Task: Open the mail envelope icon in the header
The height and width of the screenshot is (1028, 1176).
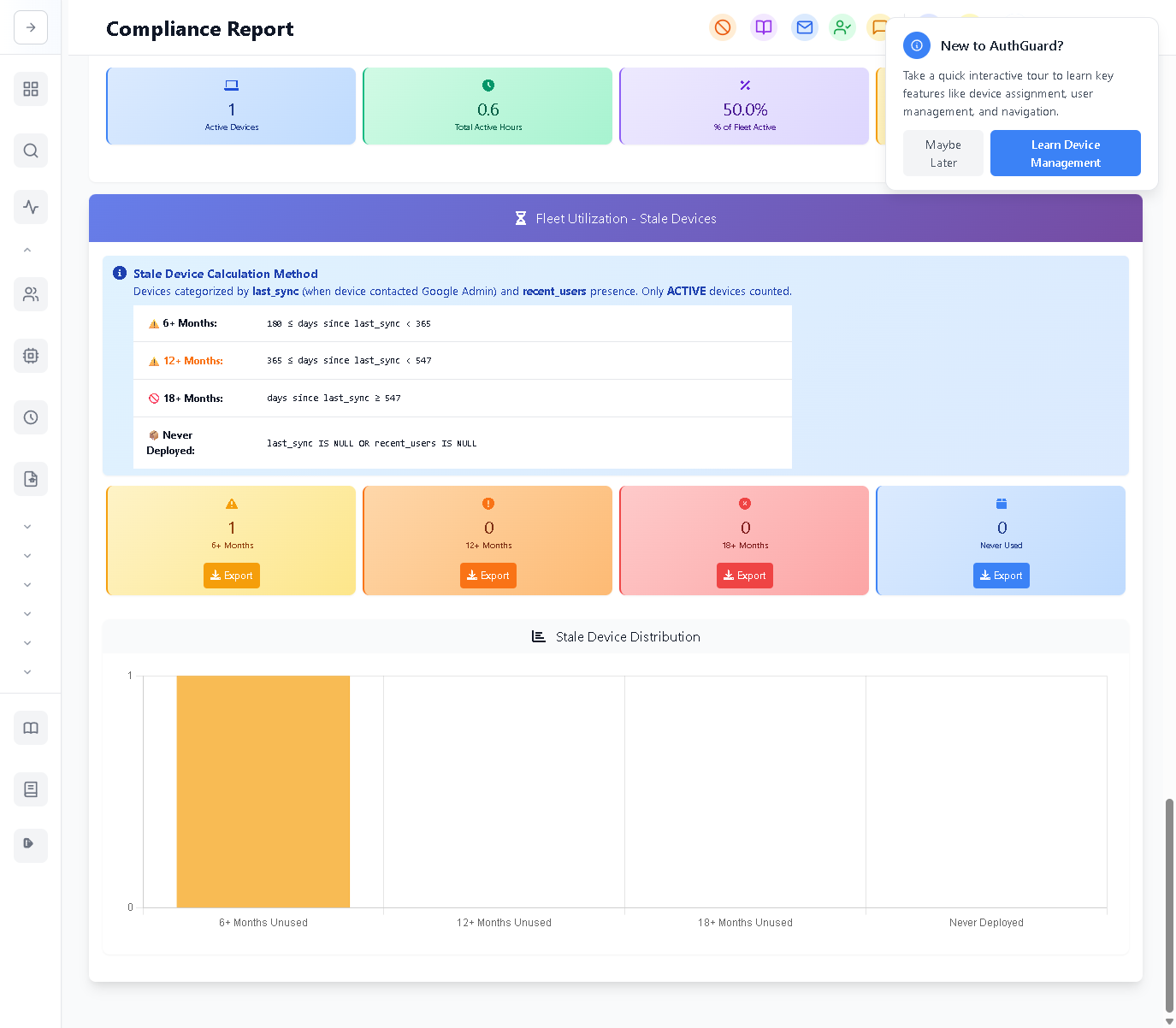Action: 805,27
